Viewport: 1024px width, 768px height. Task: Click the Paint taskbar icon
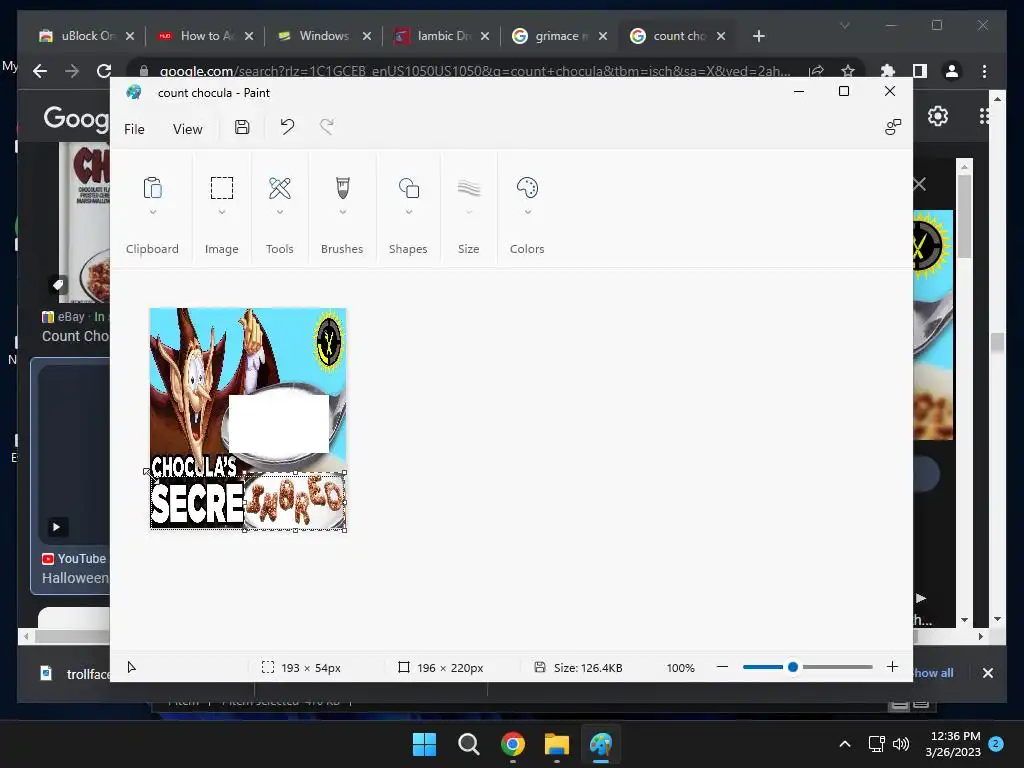tap(601, 744)
